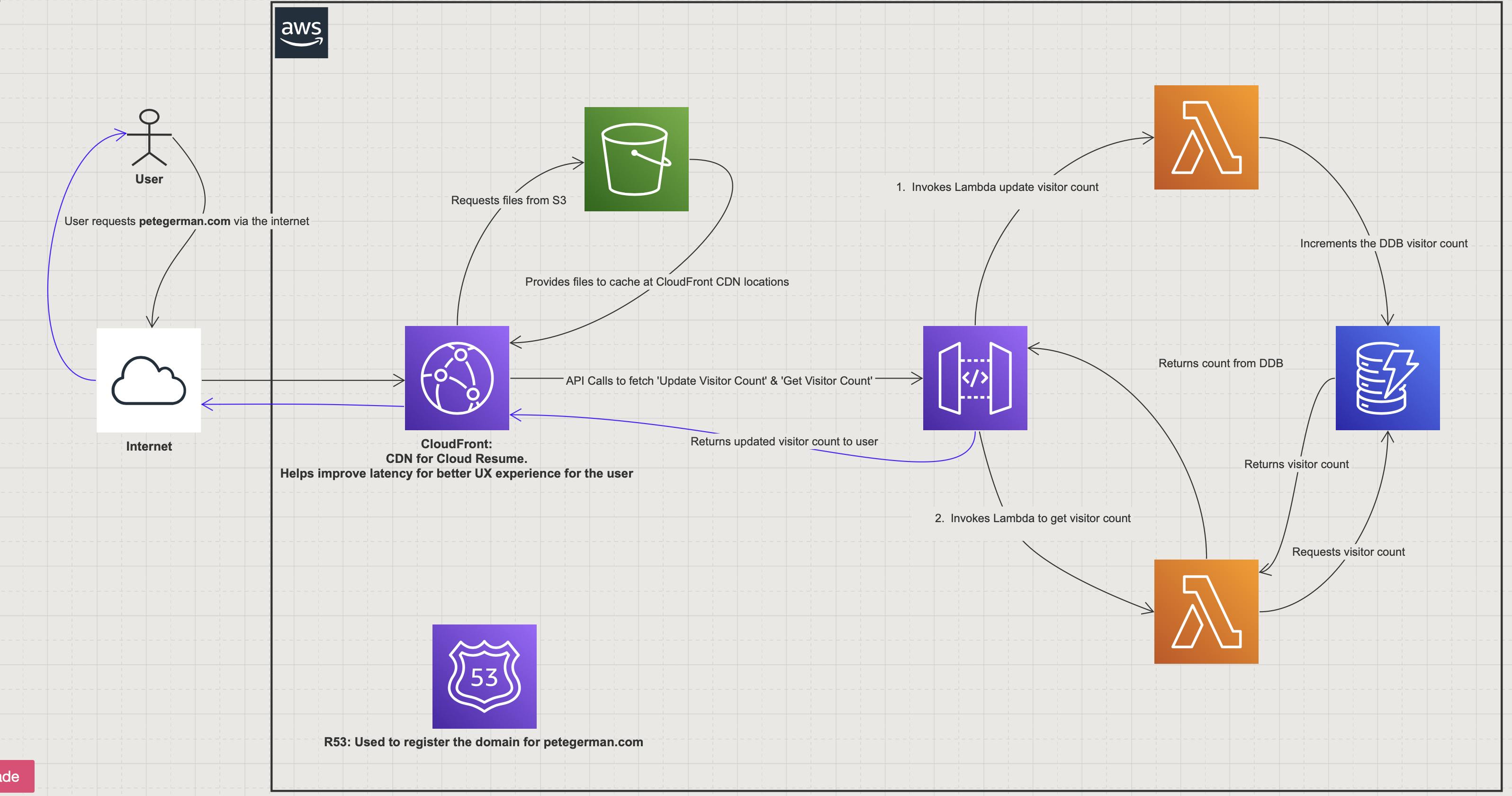Click 'R53: Used to register the domain' caption
Screen dimensions: 1512x796
[484, 742]
